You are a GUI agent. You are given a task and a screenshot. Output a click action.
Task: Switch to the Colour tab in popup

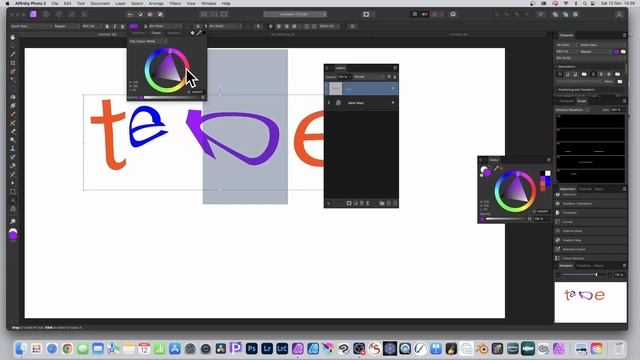click(156, 33)
